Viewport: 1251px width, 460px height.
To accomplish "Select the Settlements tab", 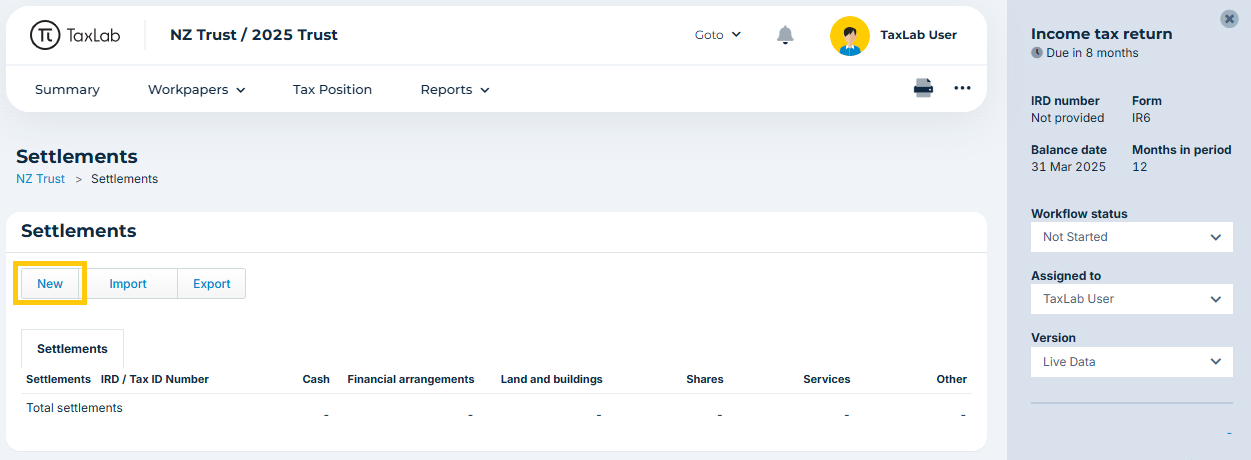I will (72, 349).
